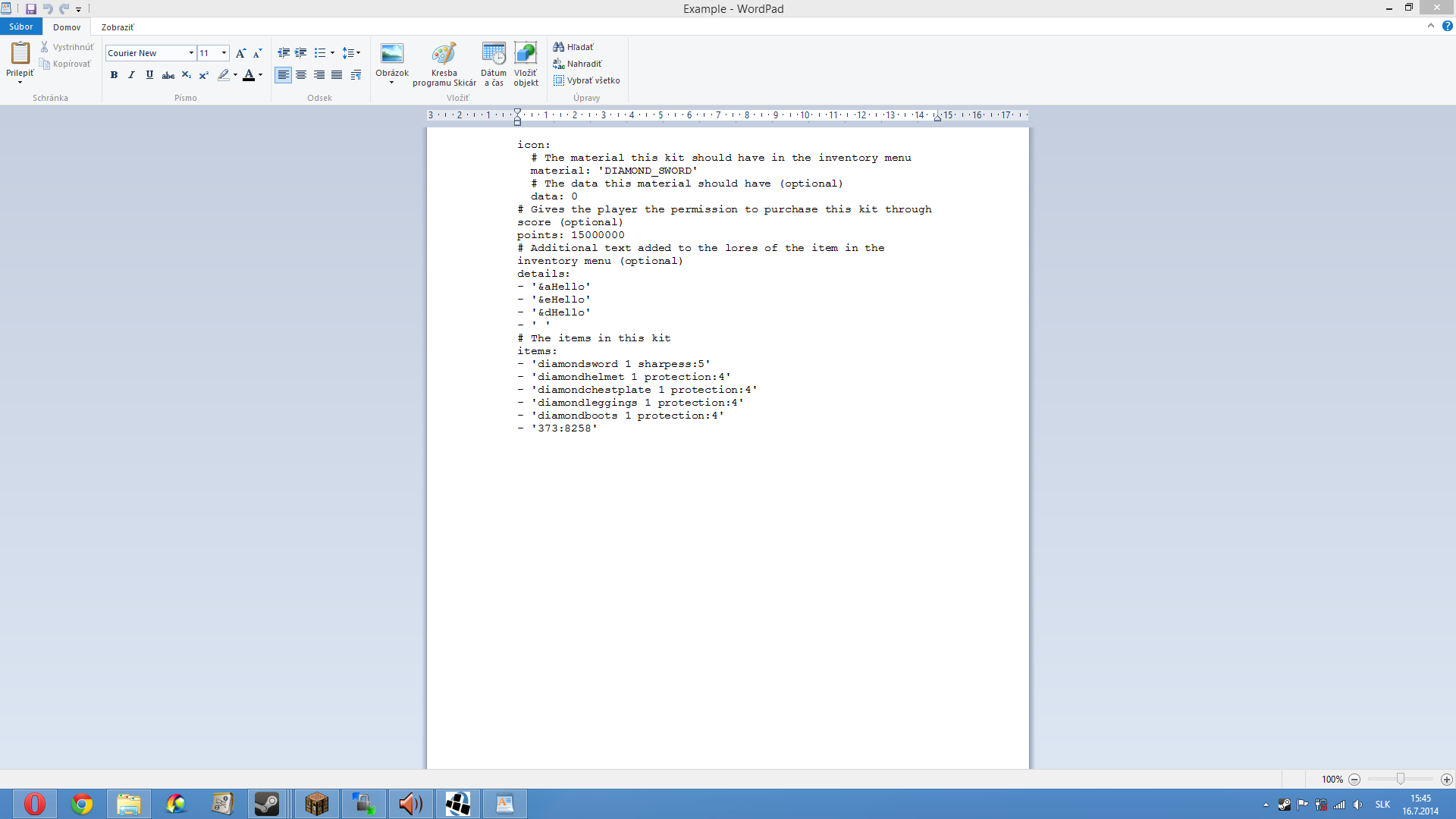The image size is (1456, 819).
Task: Open Chrome from the taskbar
Action: (x=82, y=804)
